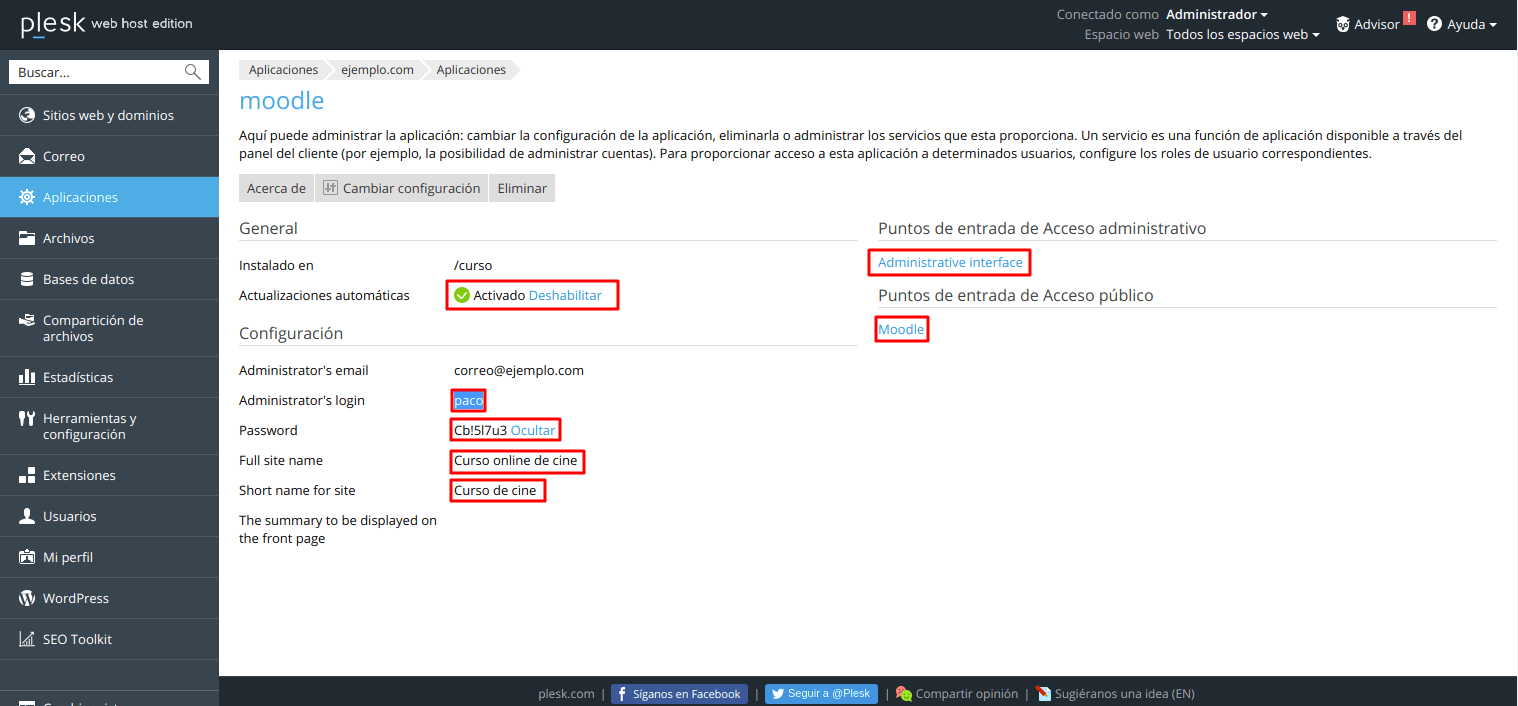Screen dimensions: 1518x706
Task: Click the gear icon for Aplicaciones
Action: tap(27, 197)
